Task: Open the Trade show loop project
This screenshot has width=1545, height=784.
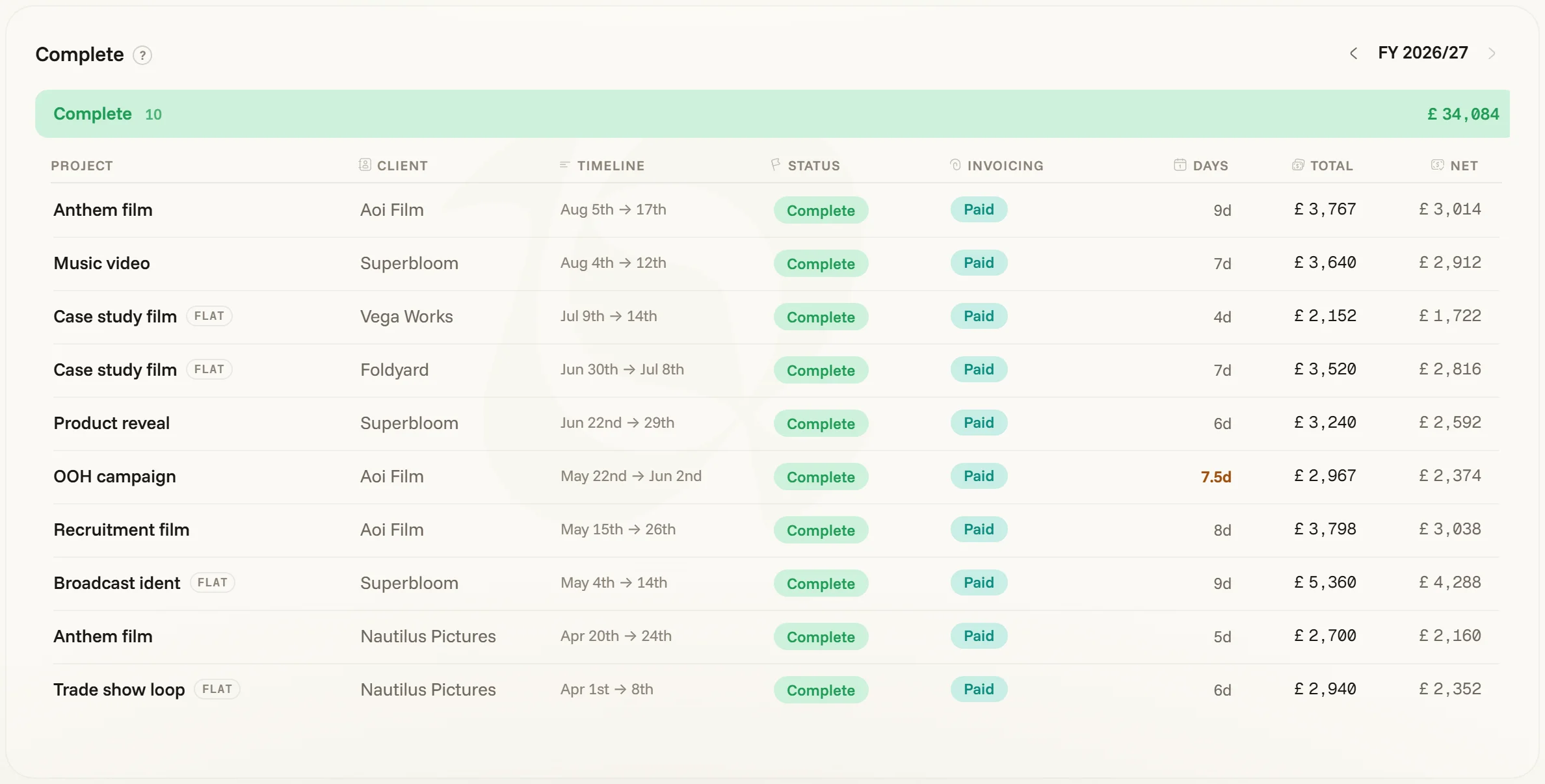Action: click(x=119, y=690)
